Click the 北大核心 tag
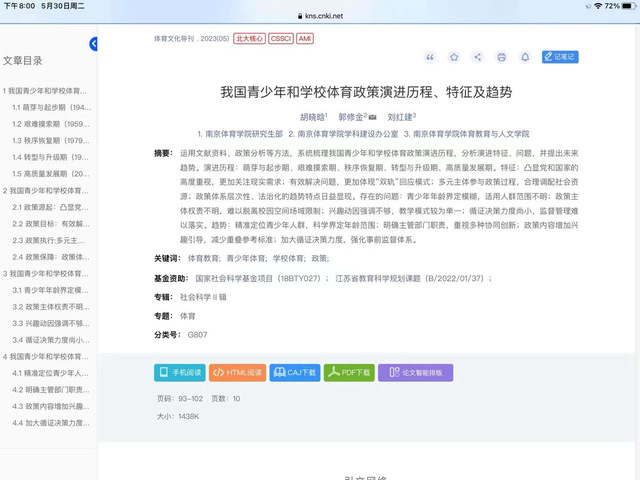Image resolution: width=640 pixels, height=480 pixels. pyautogui.click(x=249, y=39)
